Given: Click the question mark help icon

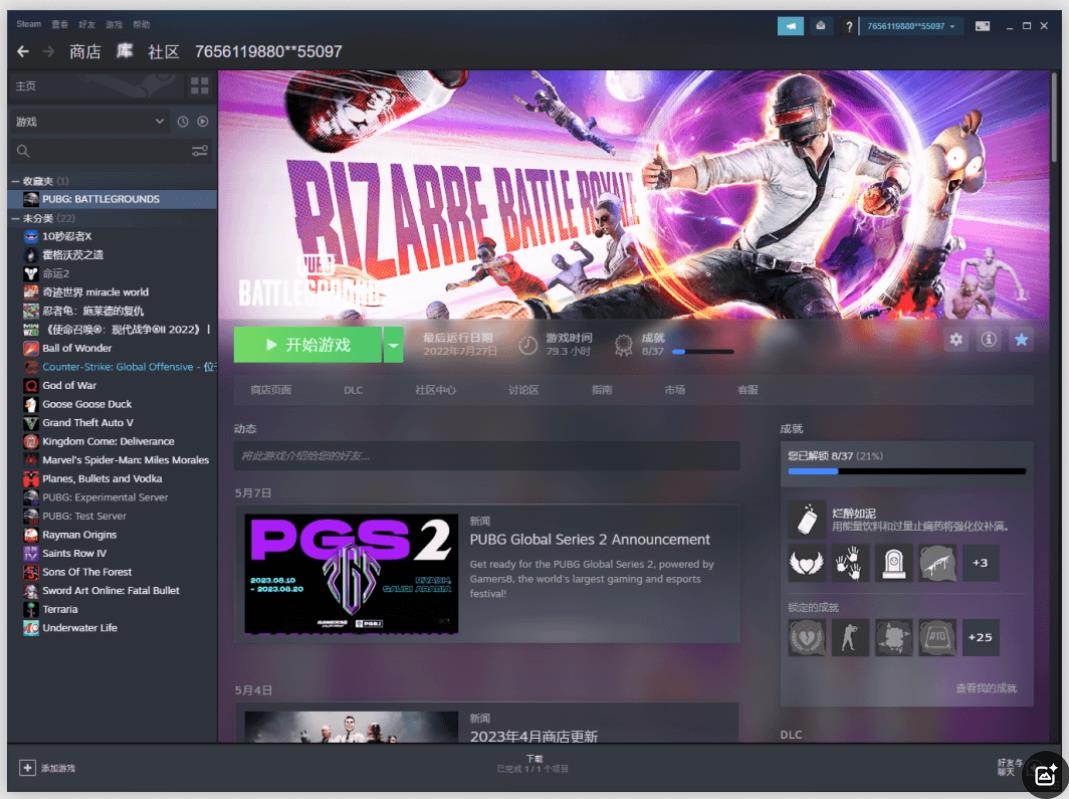Looking at the screenshot, I should coord(849,27).
